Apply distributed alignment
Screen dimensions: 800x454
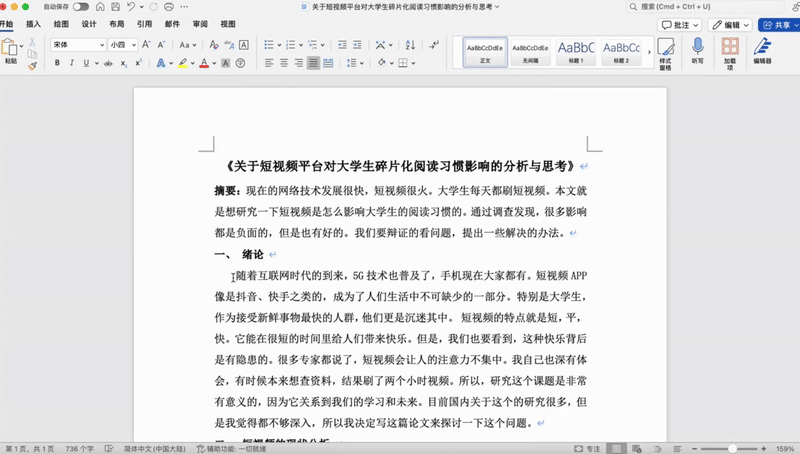(x=328, y=63)
